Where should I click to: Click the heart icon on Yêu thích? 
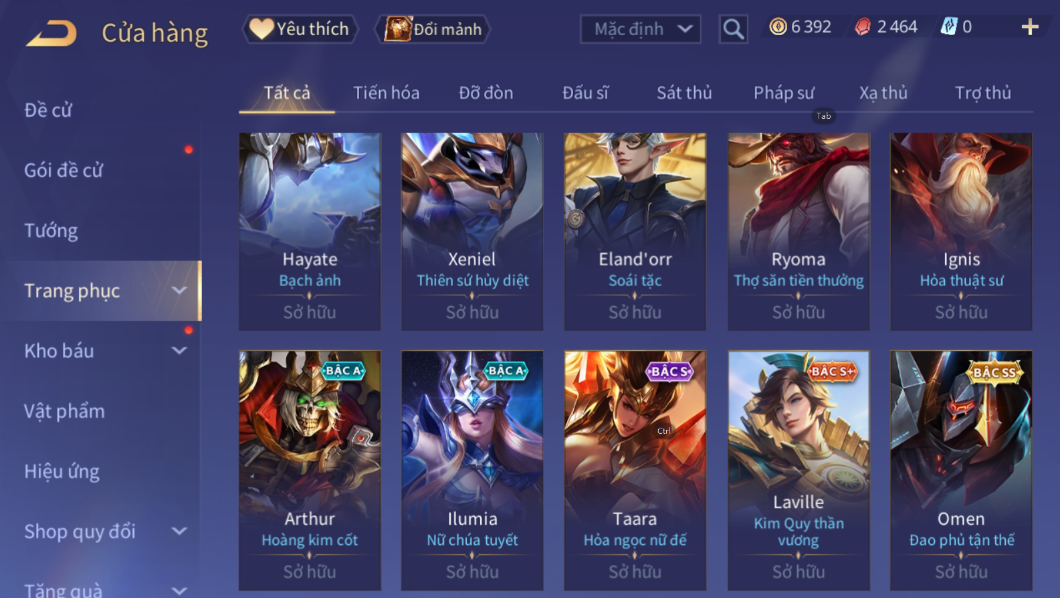[x=261, y=28]
